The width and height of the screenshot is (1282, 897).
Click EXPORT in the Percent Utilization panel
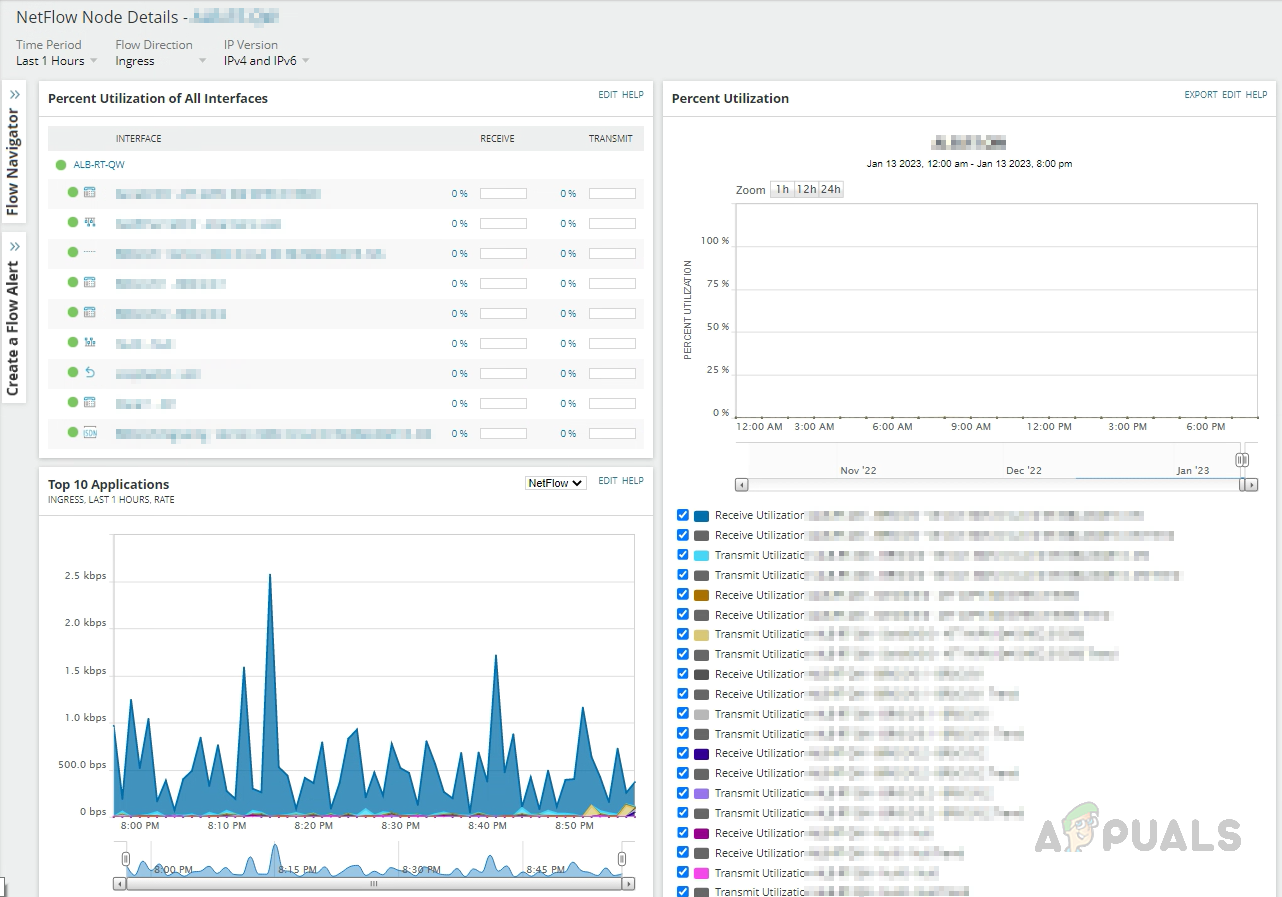pyautogui.click(x=1200, y=95)
